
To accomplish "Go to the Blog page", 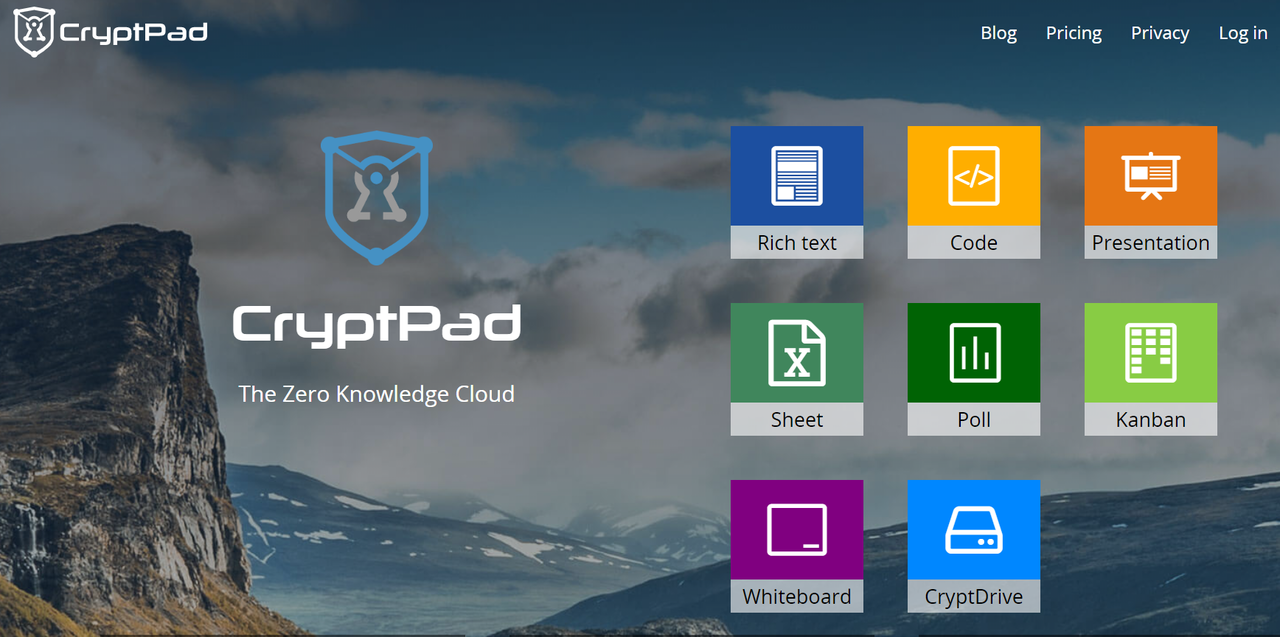I will [998, 33].
